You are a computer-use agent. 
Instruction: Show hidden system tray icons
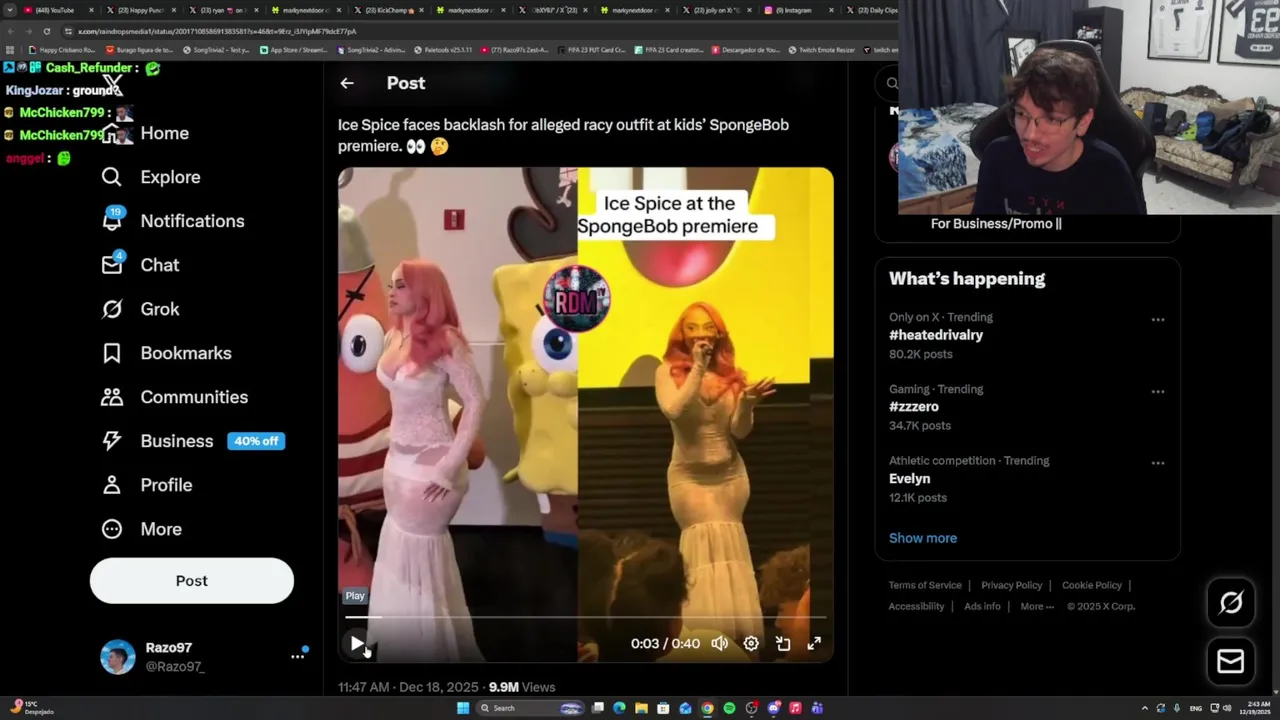[1145, 708]
